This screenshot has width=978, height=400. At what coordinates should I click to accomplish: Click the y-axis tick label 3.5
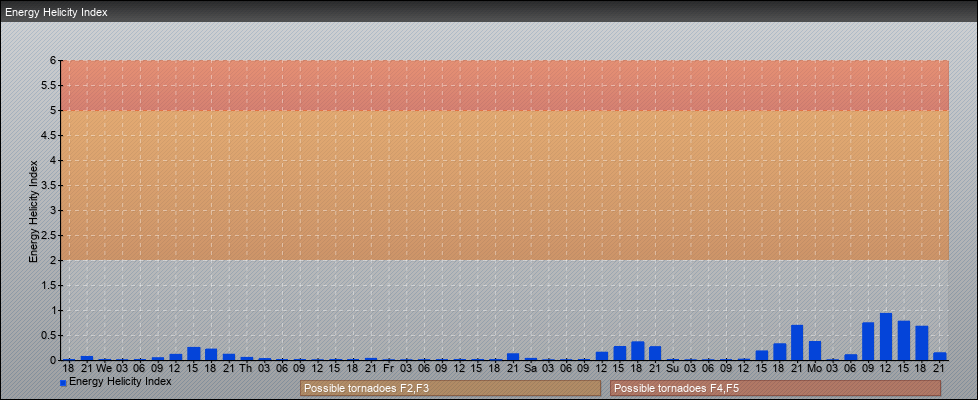point(49,185)
